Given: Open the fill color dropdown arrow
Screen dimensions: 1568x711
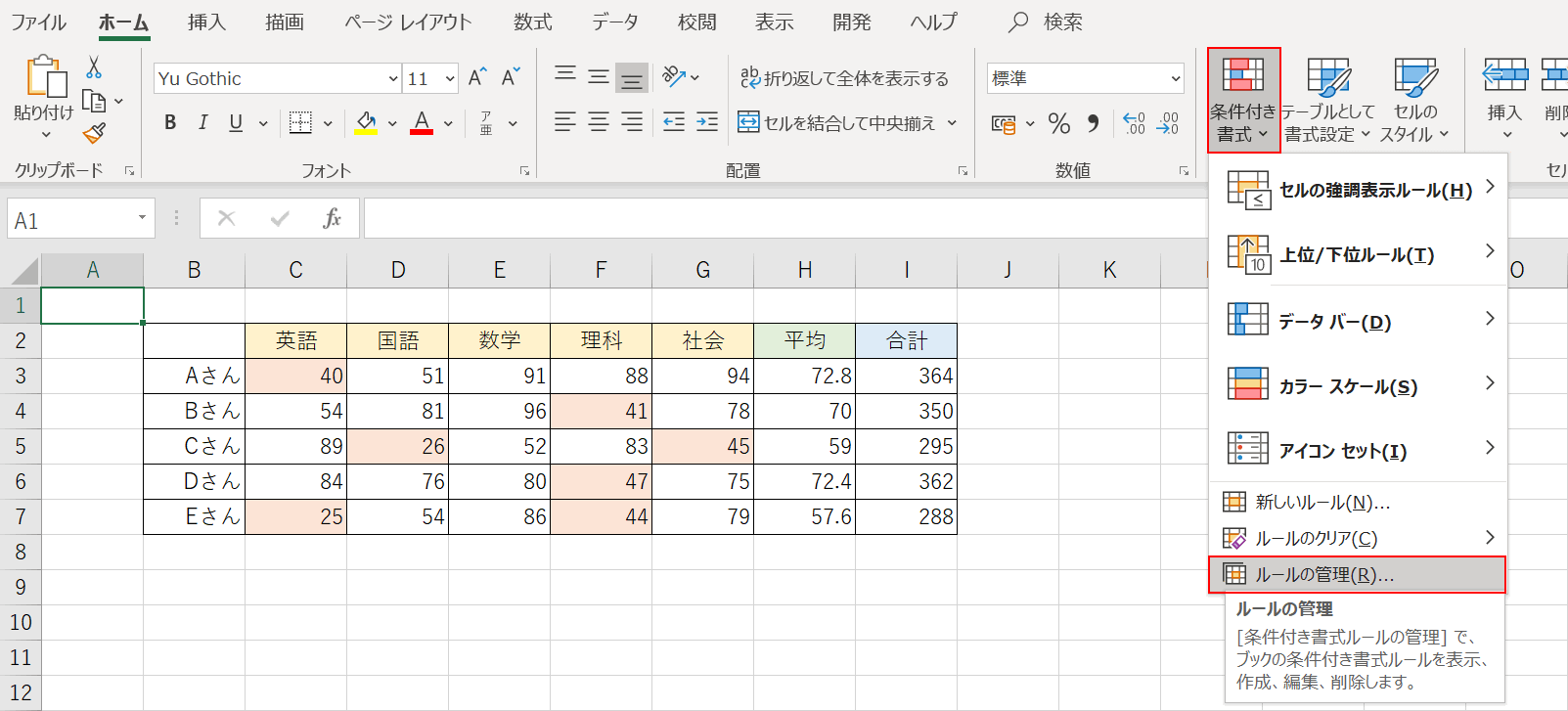Looking at the screenshot, I should point(392,123).
